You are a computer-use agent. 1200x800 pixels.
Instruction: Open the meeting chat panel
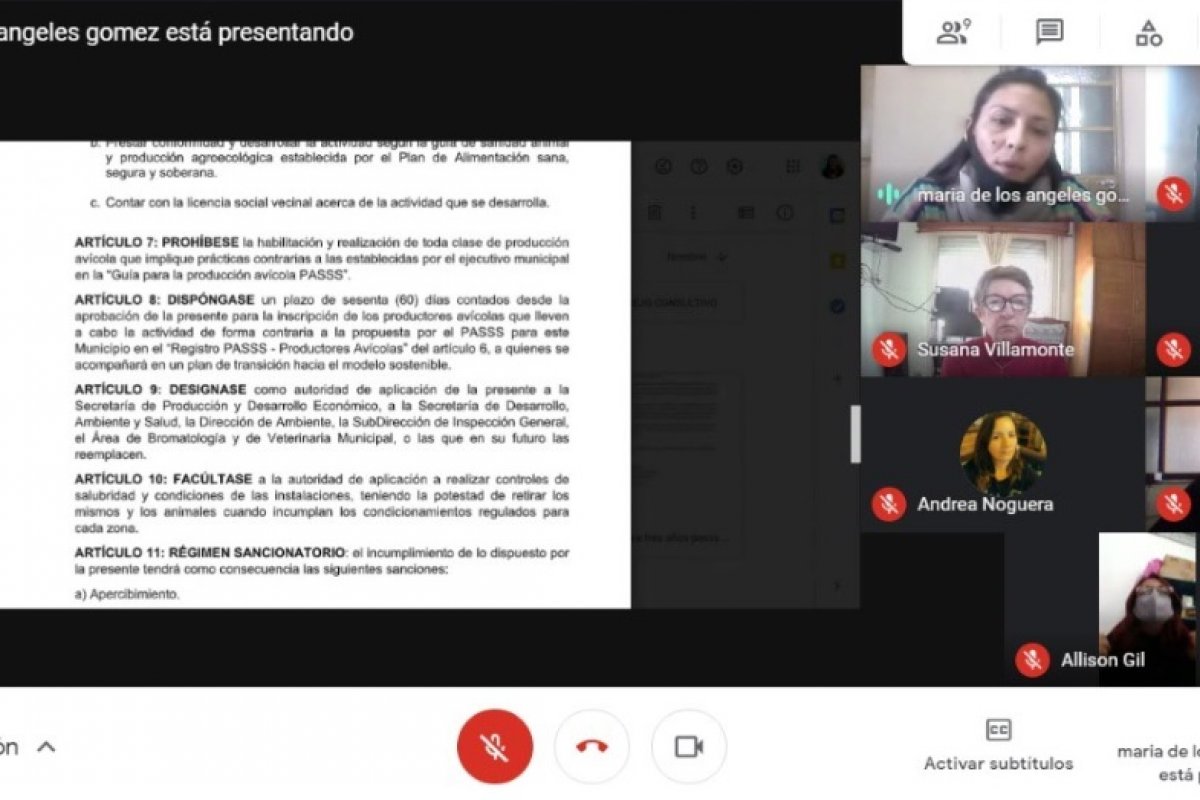(x=1049, y=33)
